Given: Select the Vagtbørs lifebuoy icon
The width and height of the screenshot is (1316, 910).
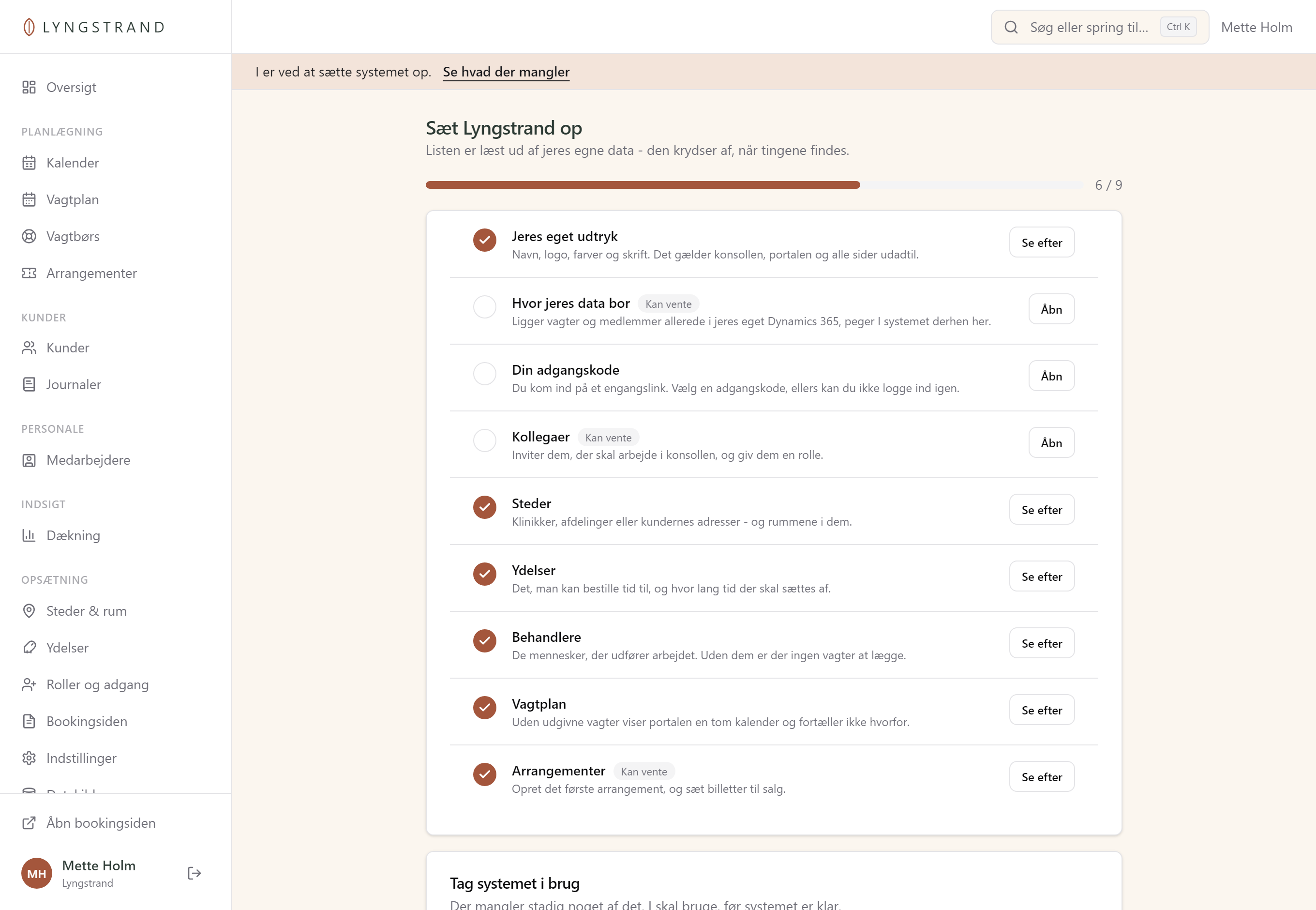Looking at the screenshot, I should click(x=29, y=237).
